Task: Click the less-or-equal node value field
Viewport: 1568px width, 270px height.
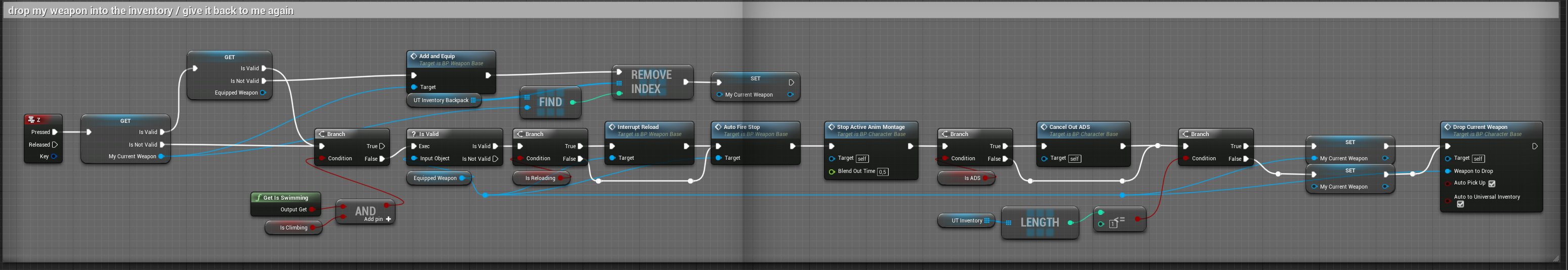Action: (x=1113, y=224)
